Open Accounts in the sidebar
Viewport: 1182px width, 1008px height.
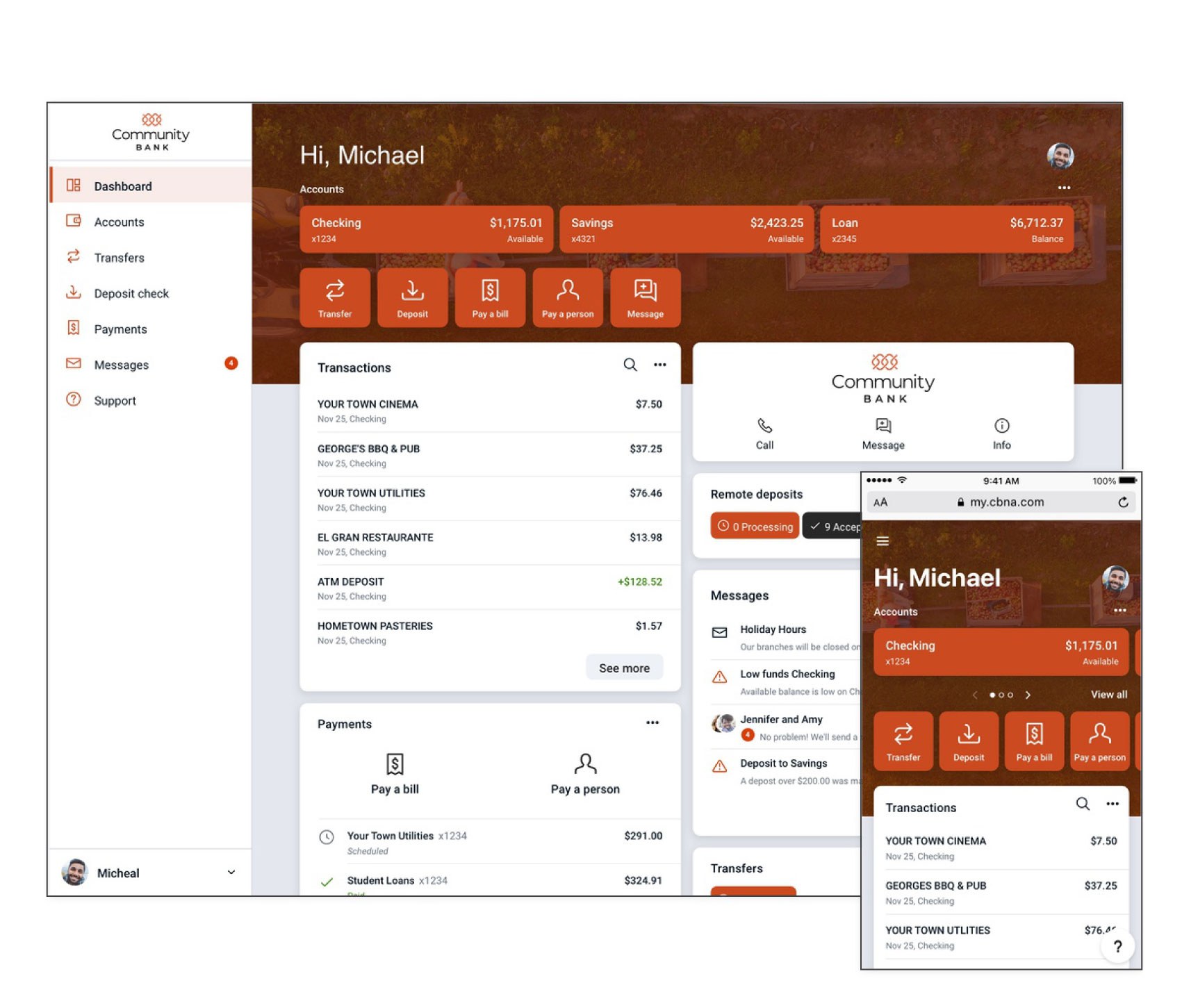151,222
